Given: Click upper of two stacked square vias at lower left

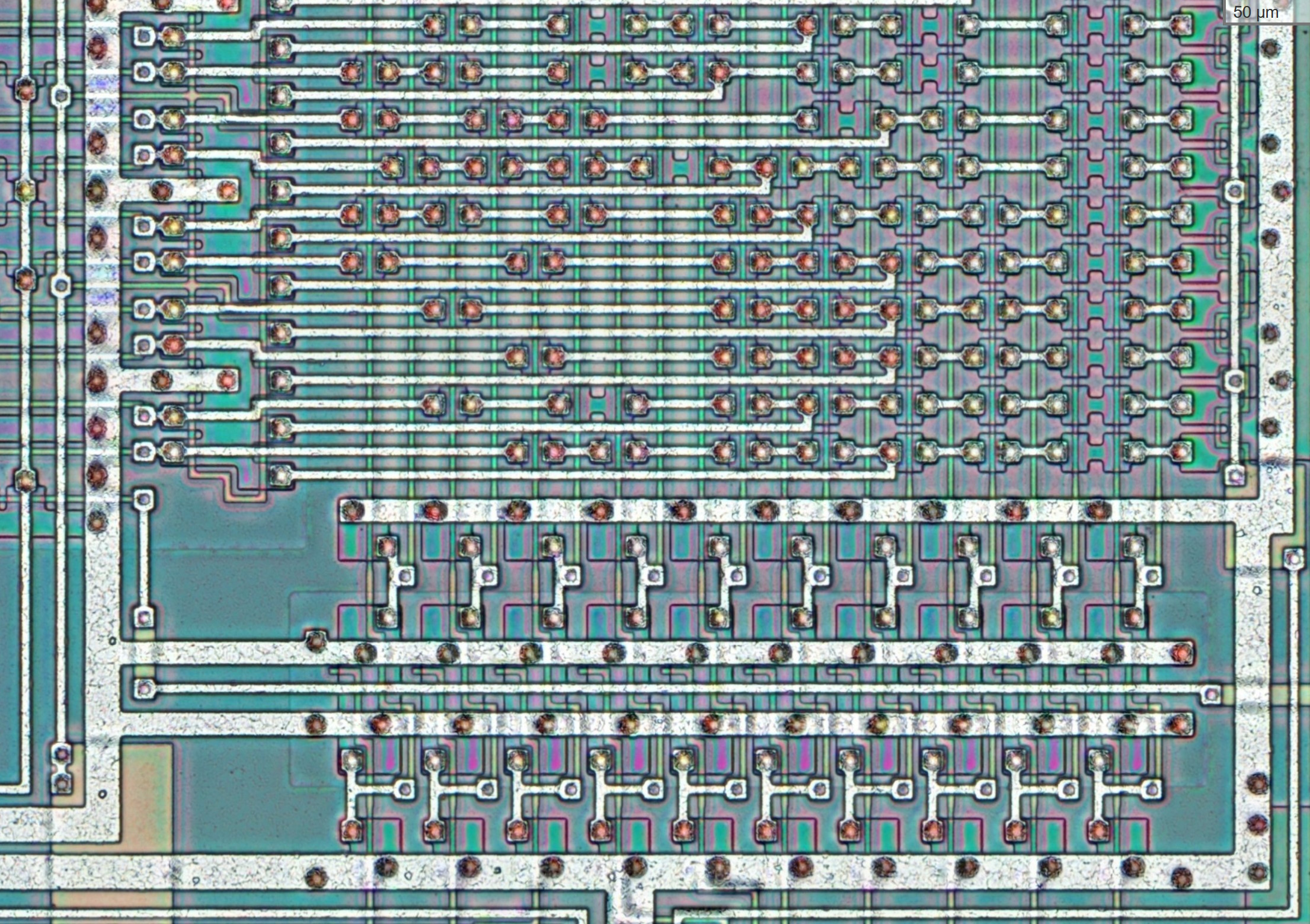Looking at the screenshot, I should pyautogui.click(x=60, y=754).
